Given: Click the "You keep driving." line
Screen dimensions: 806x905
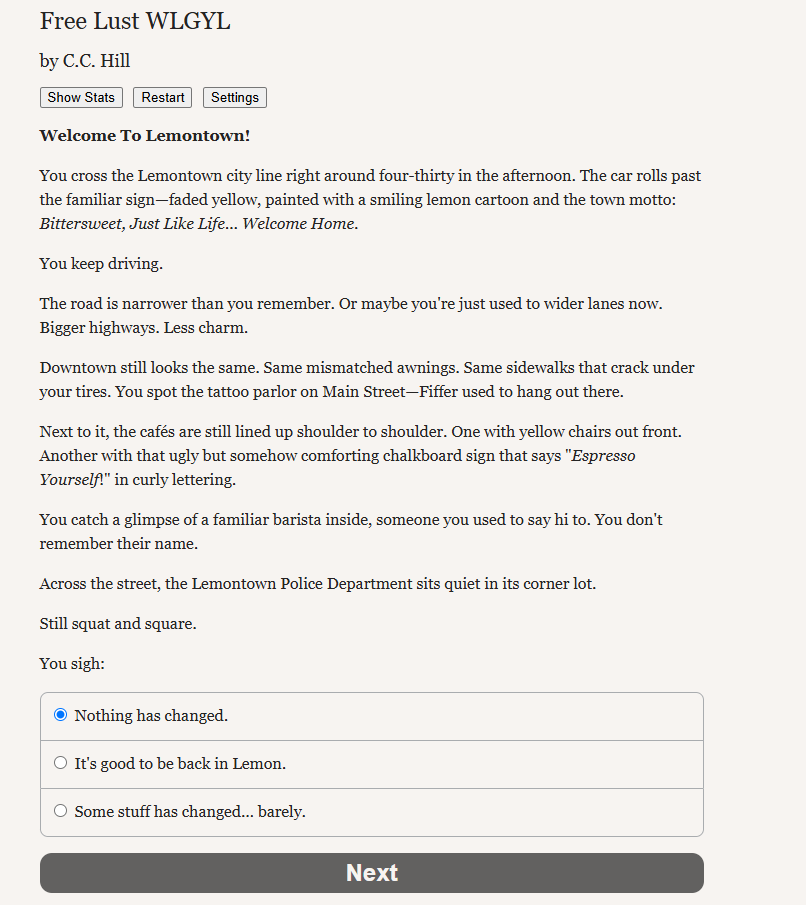Looking at the screenshot, I should [x=101, y=264].
